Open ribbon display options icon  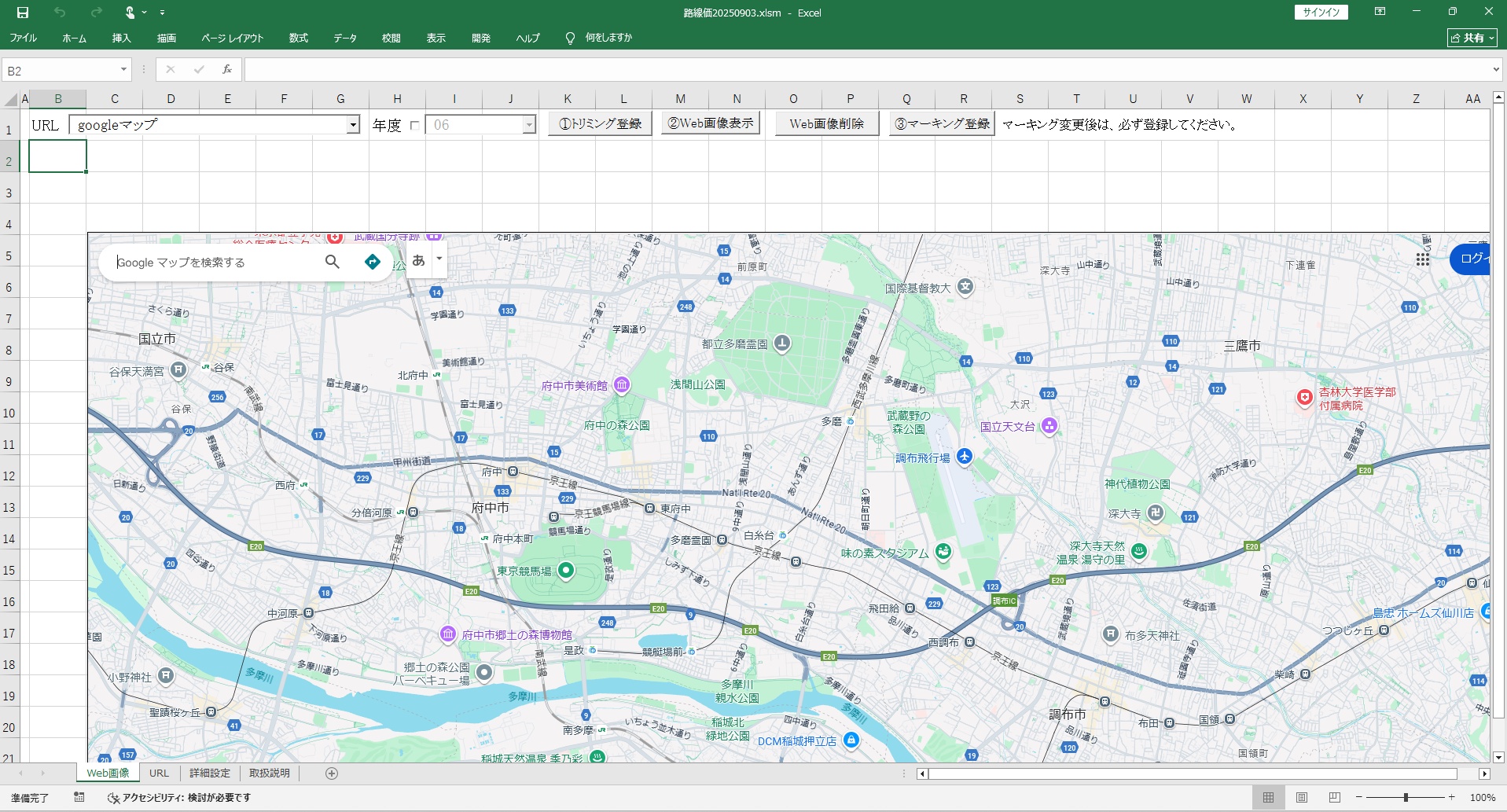tap(1380, 12)
